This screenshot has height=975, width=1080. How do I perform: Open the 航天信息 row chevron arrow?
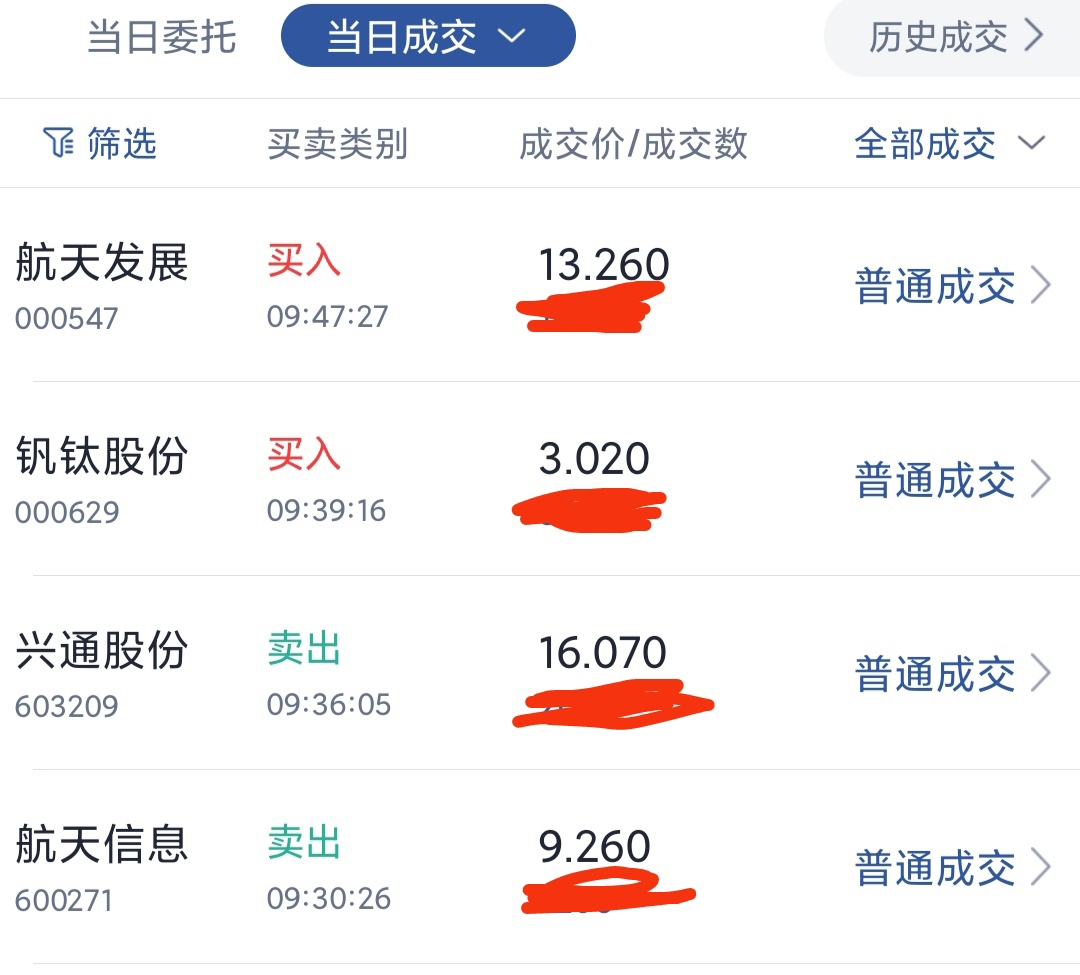(1041, 868)
